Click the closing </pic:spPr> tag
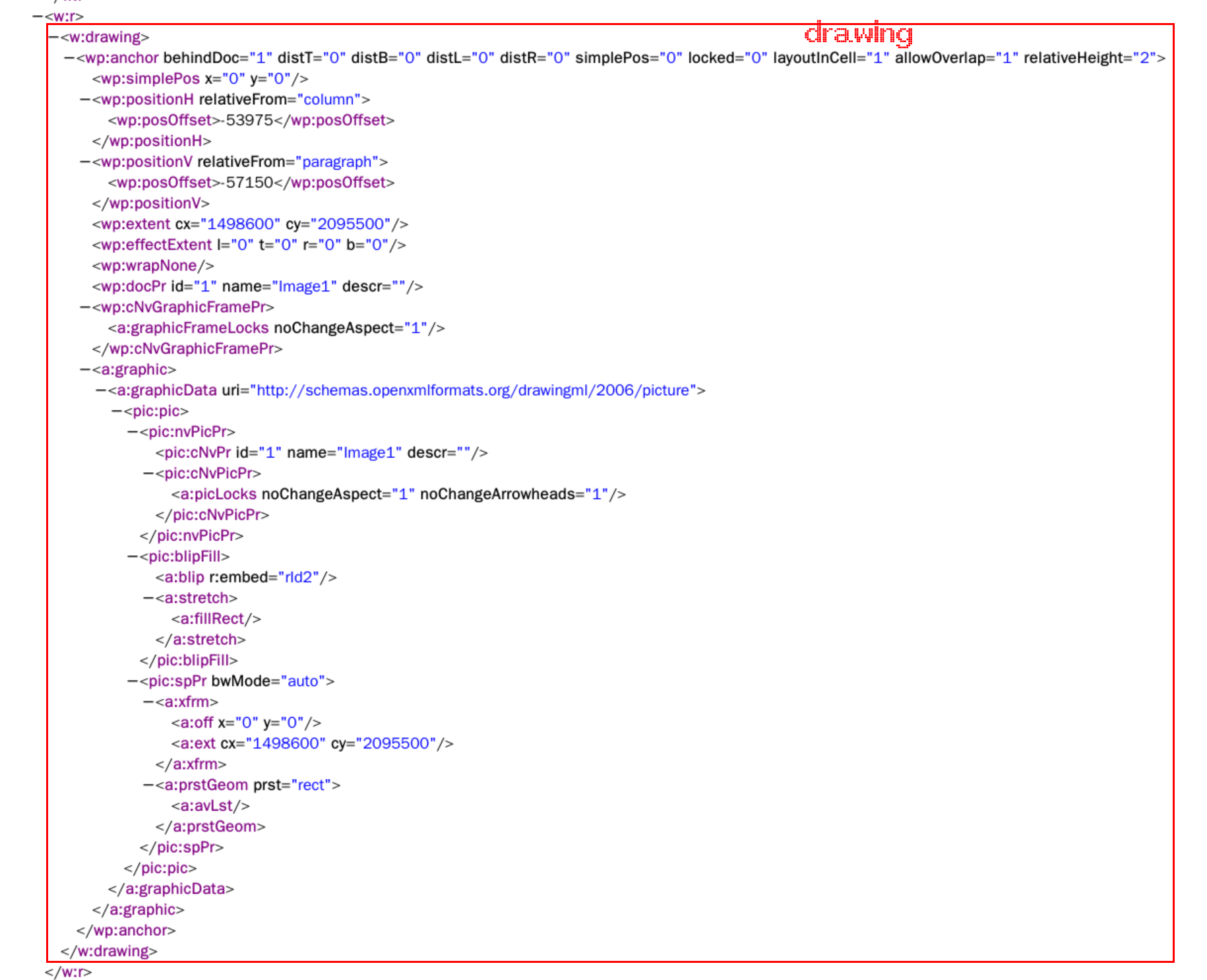This screenshot has height=980, width=1207. point(182,847)
